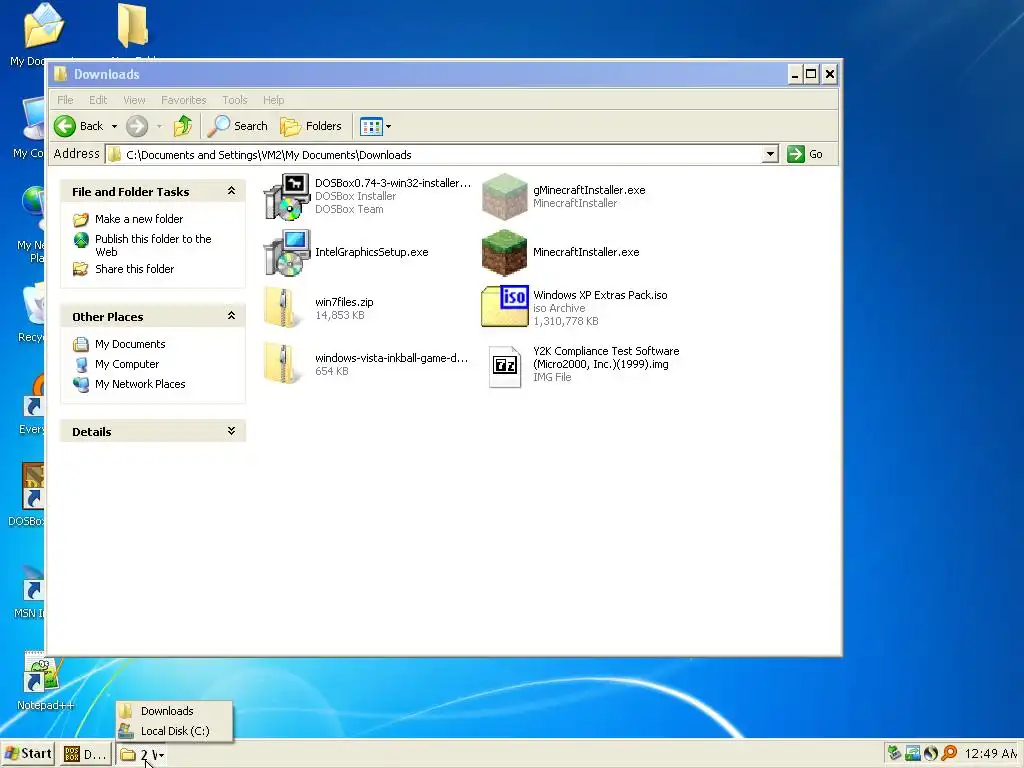The image size is (1024, 768).
Task: Click the Downloads title bar folder icon
Action: (x=61, y=74)
